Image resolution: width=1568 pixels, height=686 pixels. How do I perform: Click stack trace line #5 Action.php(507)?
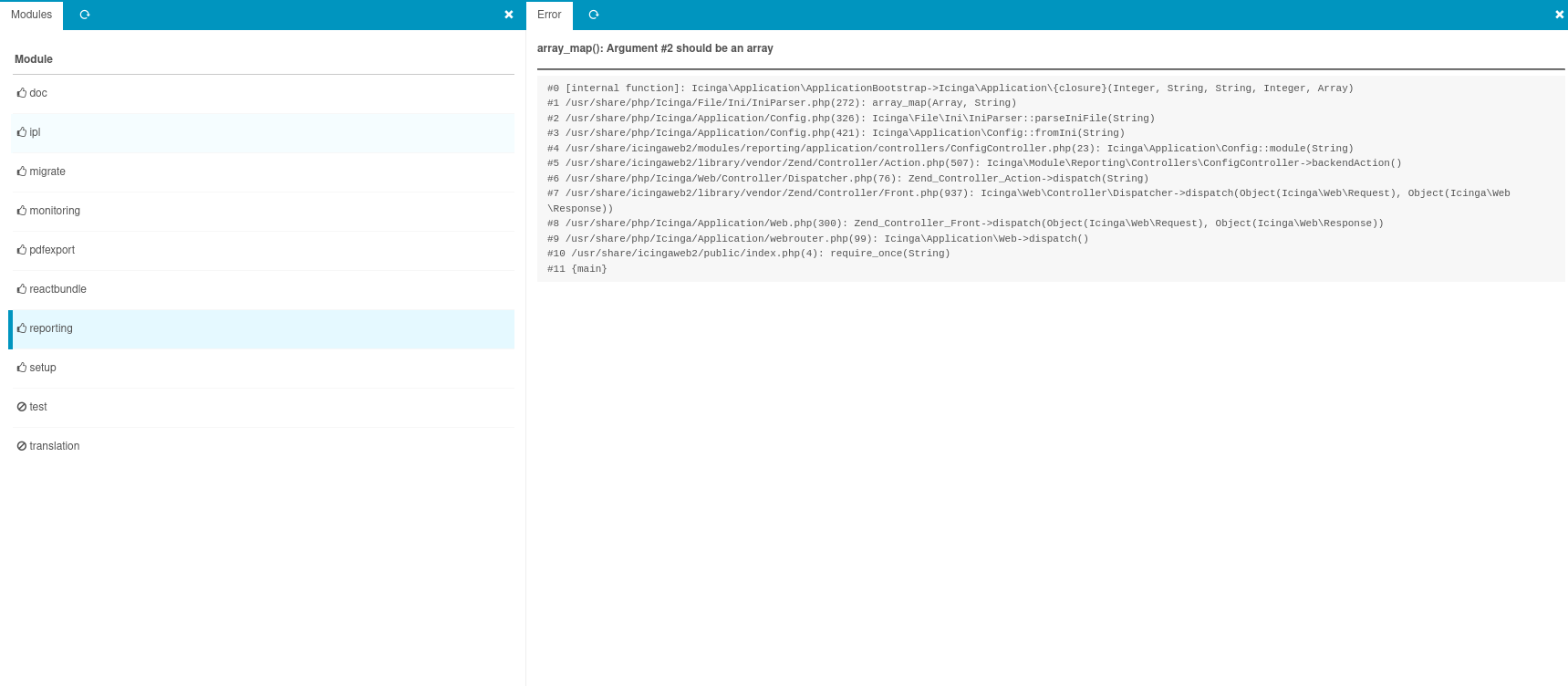pyautogui.click(x=974, y=163)
